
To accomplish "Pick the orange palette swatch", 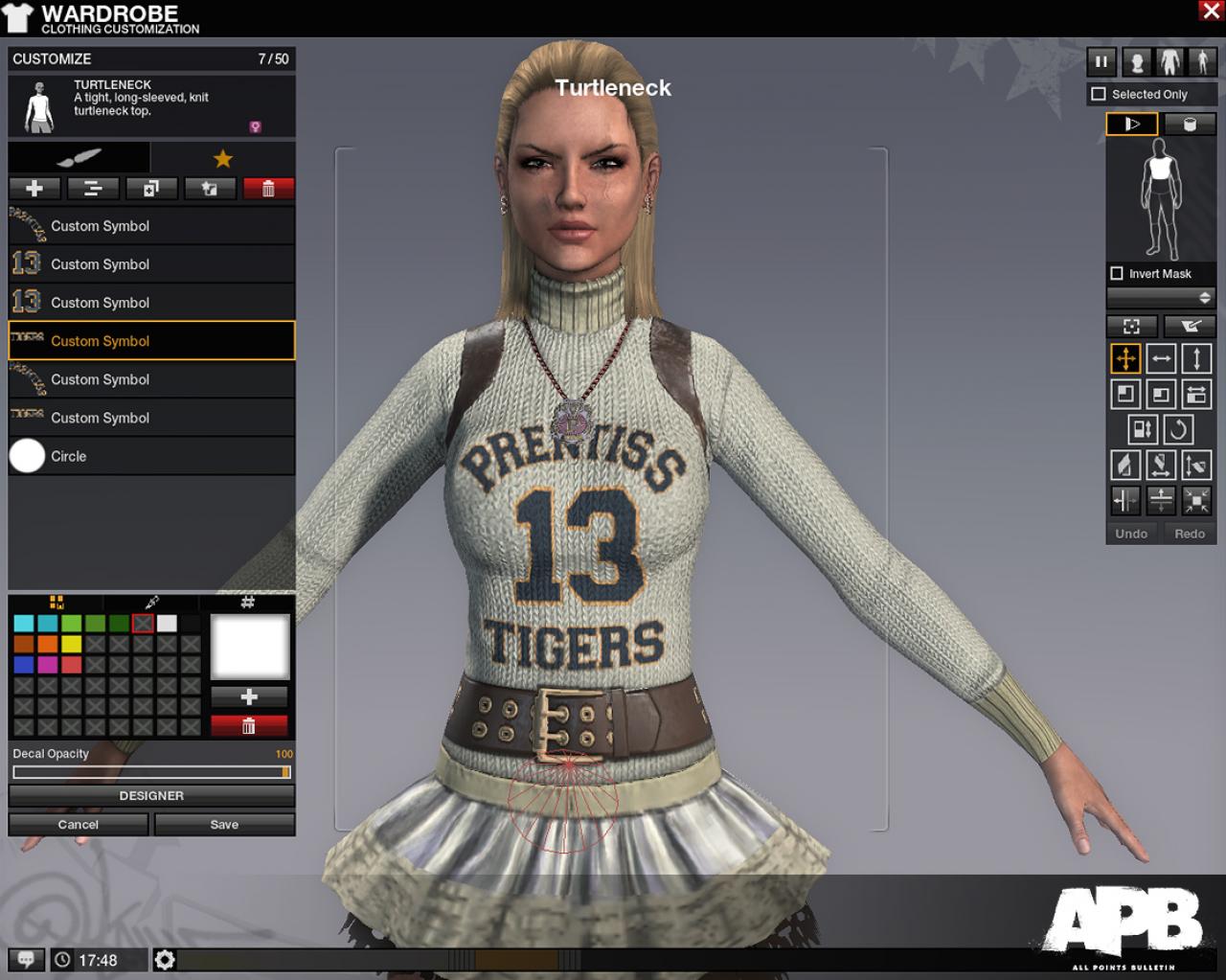I will [47, 644].
